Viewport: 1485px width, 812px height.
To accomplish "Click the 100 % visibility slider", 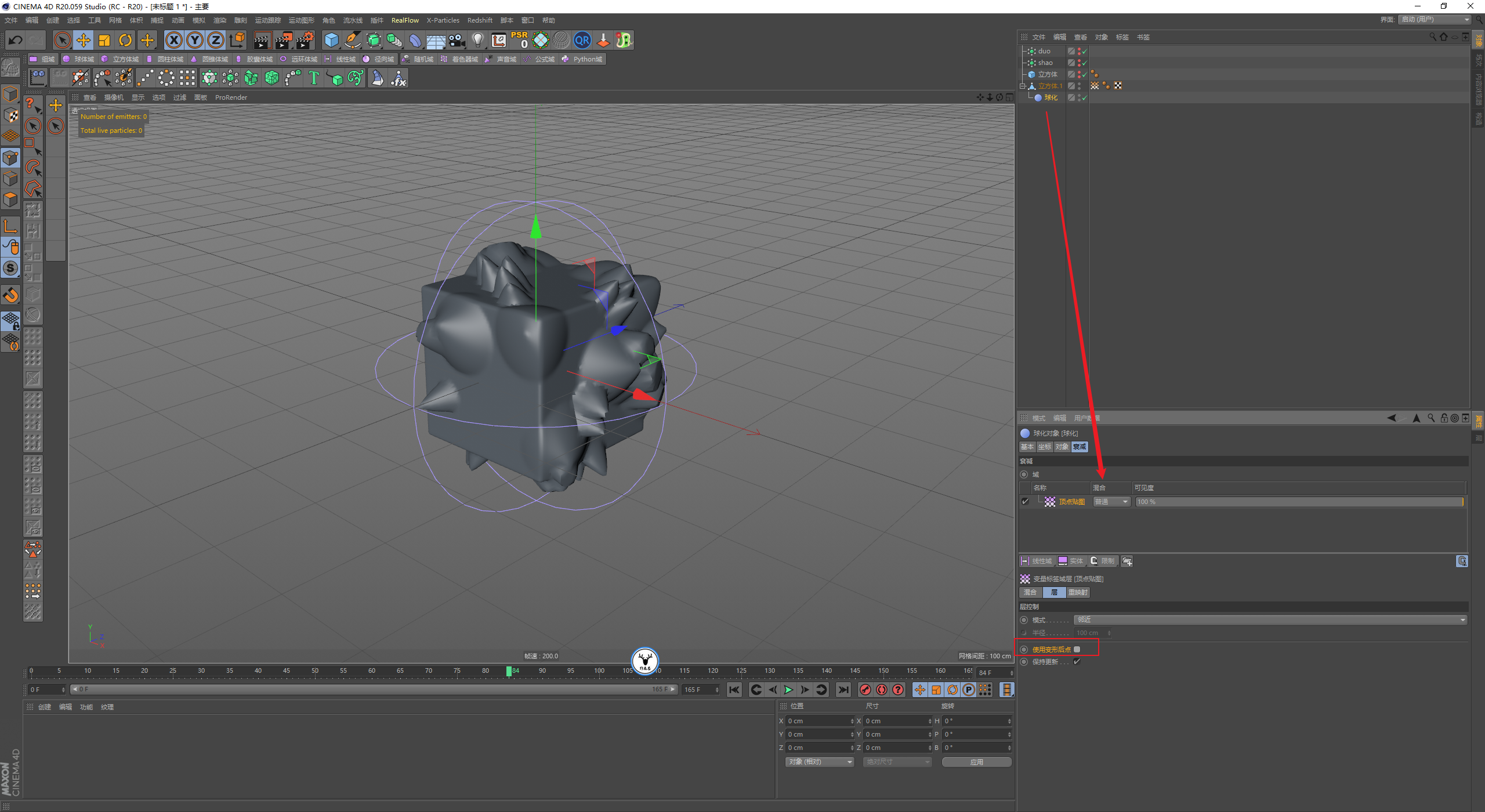I will click(1298, 502).
